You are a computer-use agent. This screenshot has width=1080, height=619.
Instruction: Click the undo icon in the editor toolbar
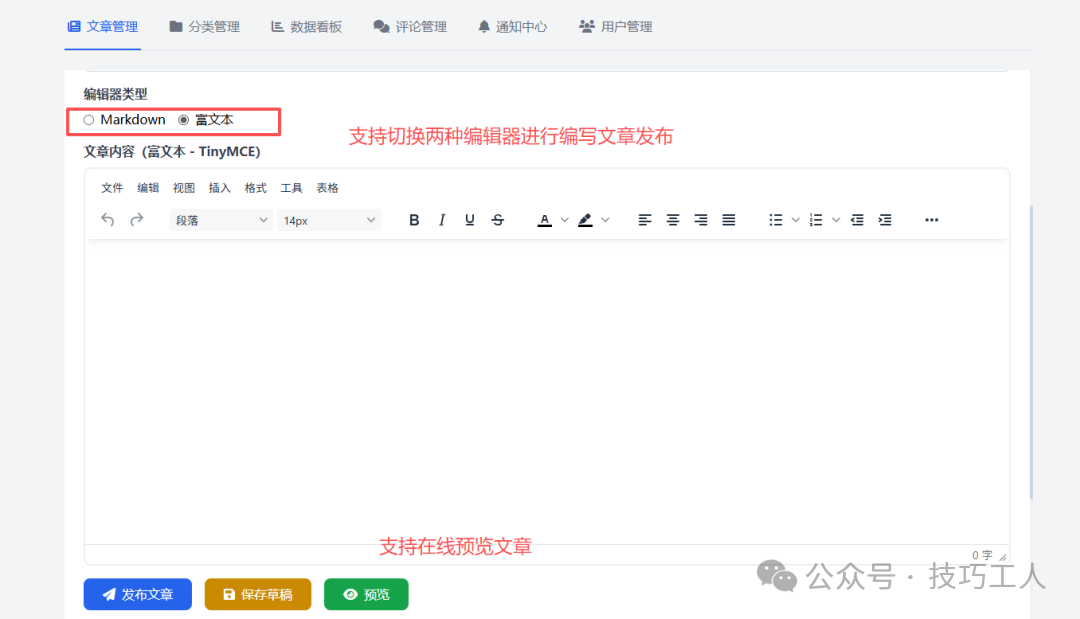coord(107,219)
